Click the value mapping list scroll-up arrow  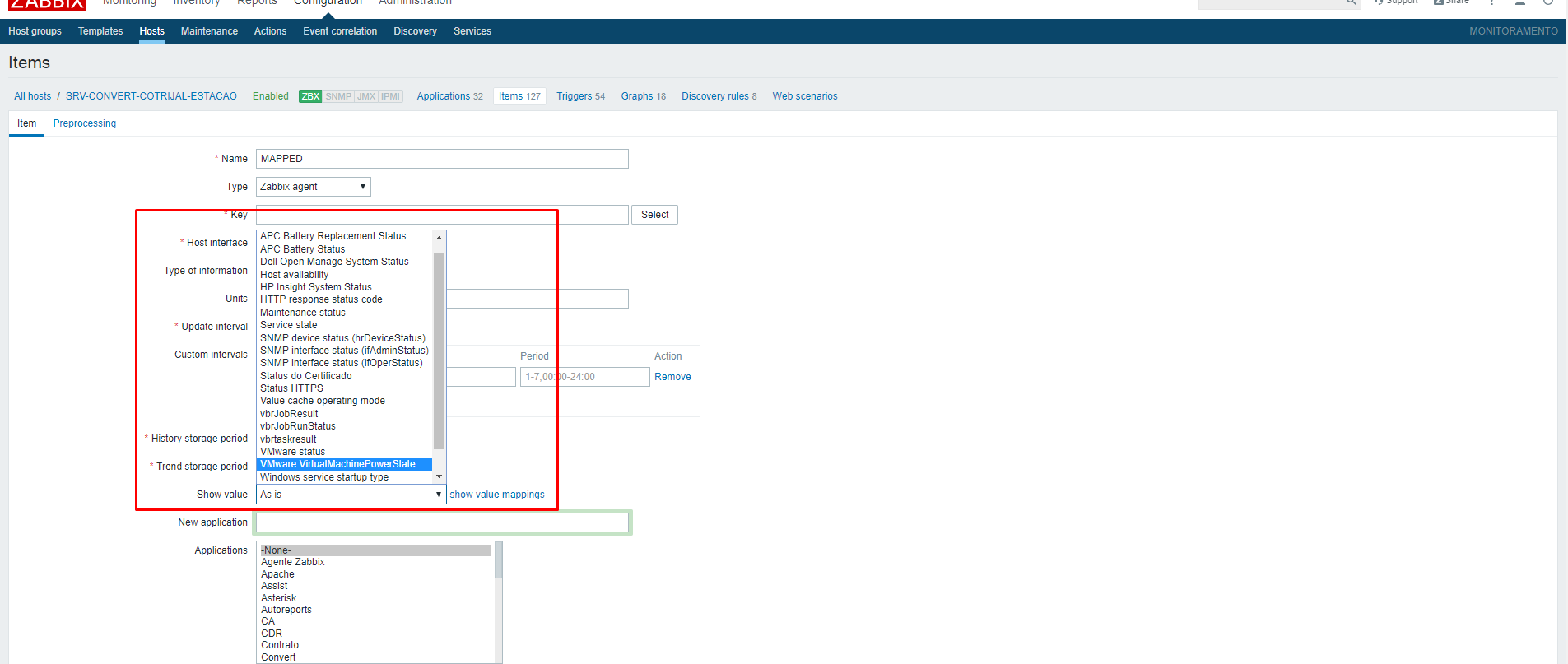[x=440, y=238]
